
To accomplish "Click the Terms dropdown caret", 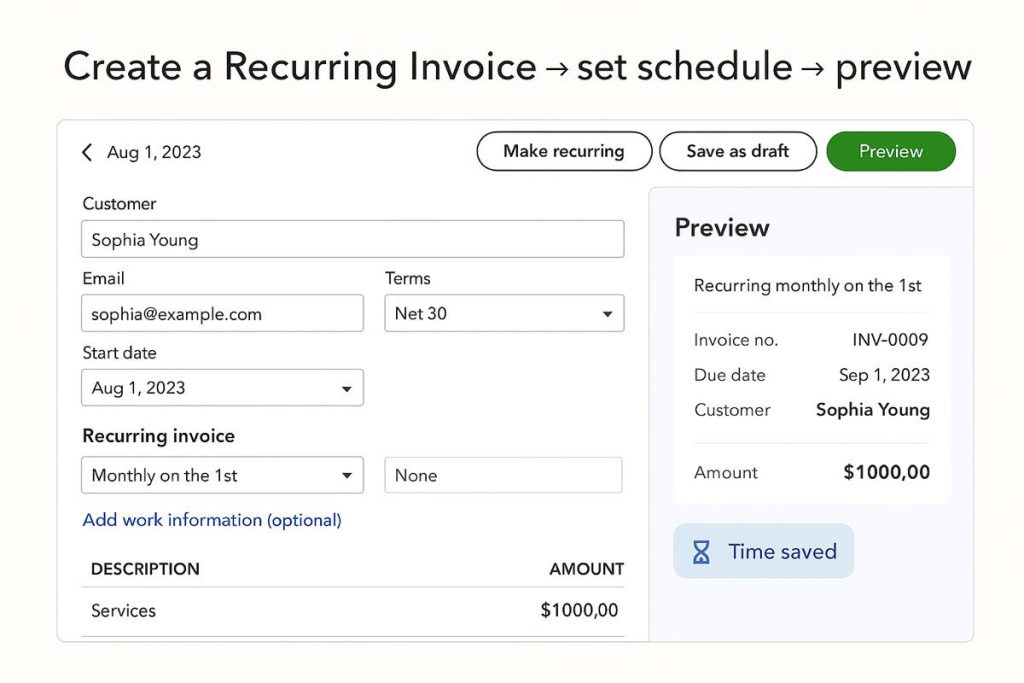I will (608, 313).
